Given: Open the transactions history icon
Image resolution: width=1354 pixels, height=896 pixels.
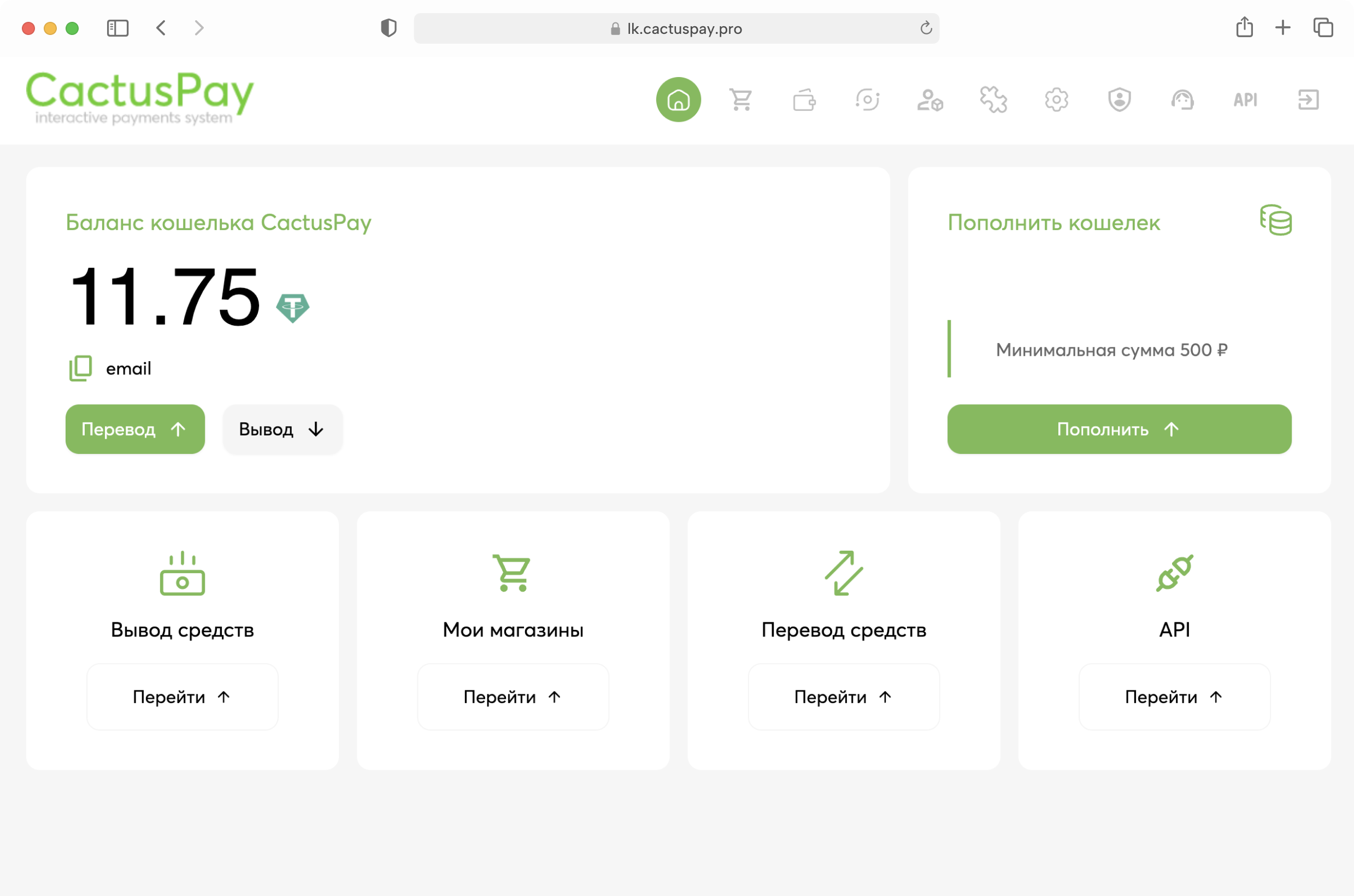Looking at the screenshot, I should (x=868, y=99).
